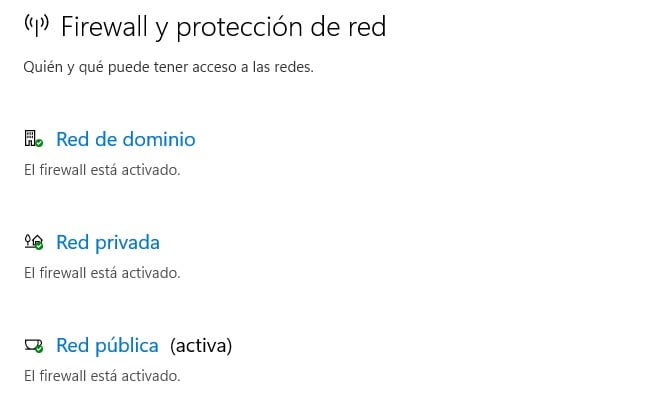Click the word Firewall in the page title

pyautogui.click(x=104, y=27)
